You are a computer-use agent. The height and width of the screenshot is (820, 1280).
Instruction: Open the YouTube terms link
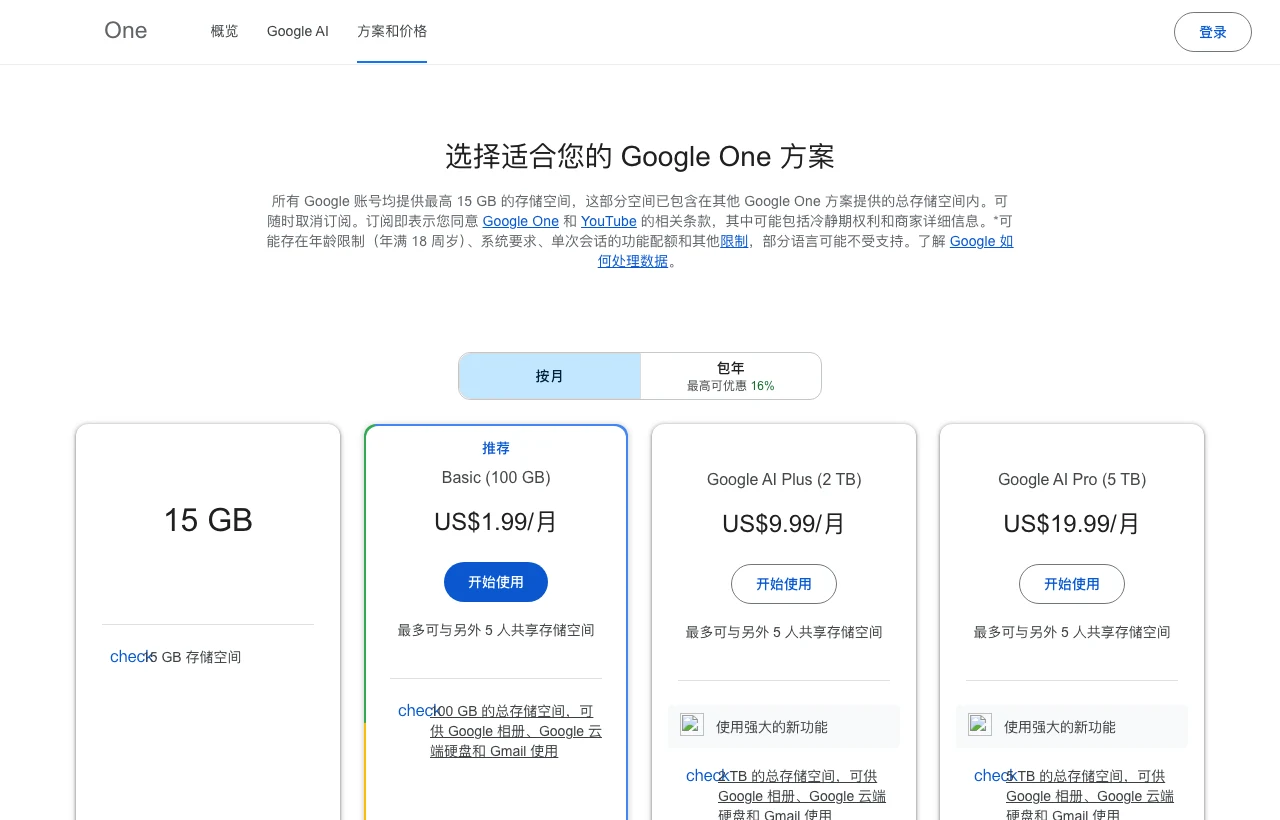point(609,221)
